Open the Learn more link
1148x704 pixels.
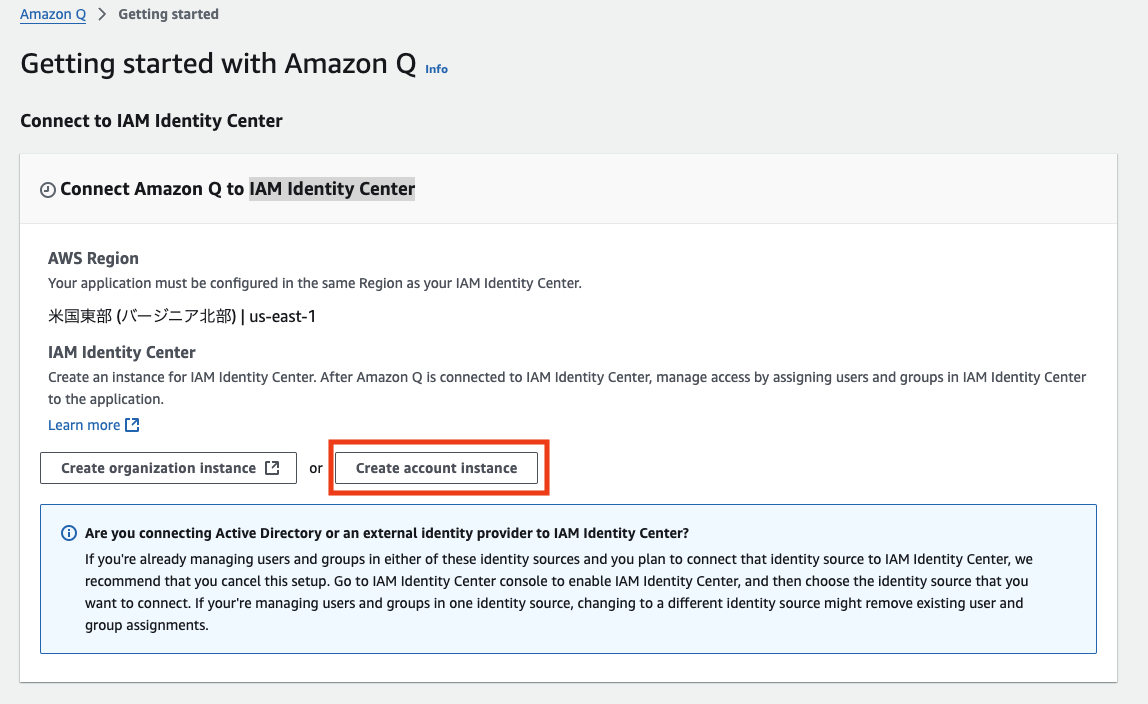coord(82,424)
